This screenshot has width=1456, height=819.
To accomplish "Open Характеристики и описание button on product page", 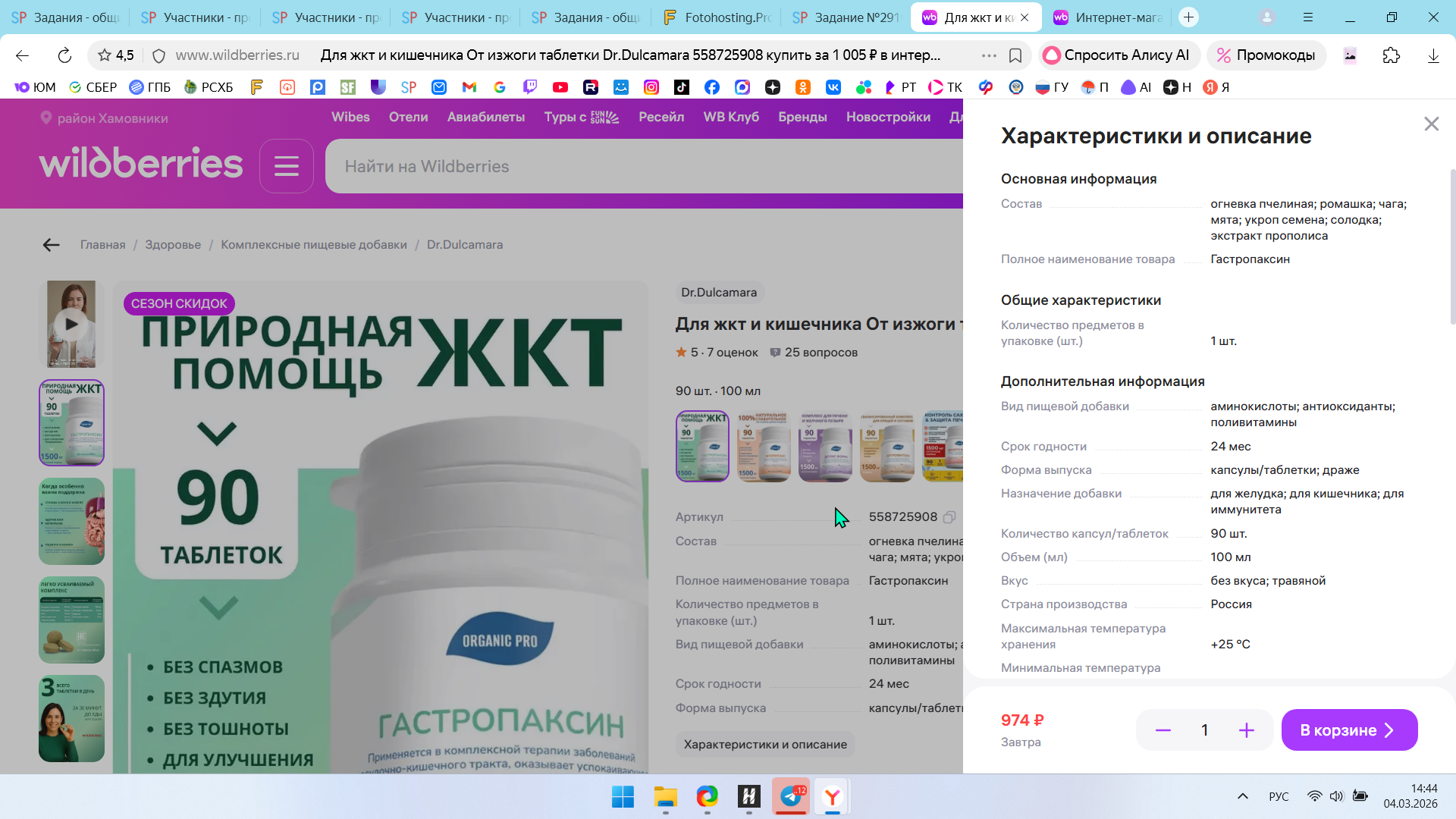I will (765, 745).
